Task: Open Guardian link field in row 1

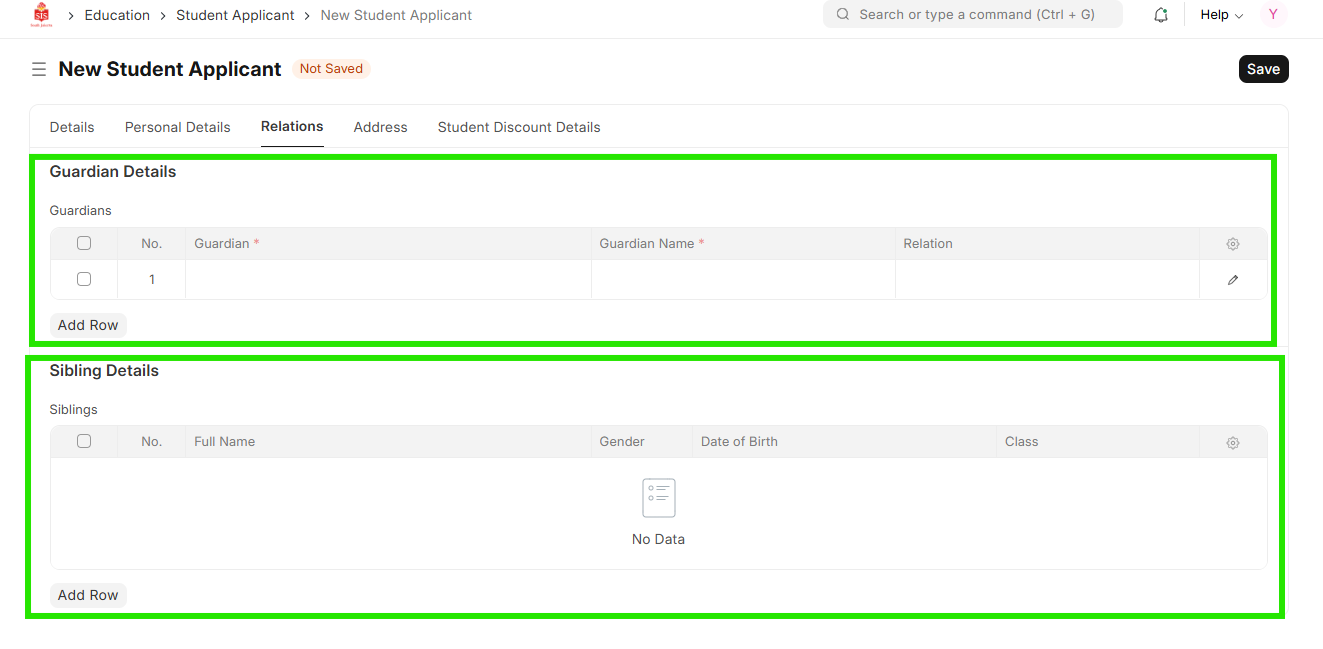Action: coord(388,280)
